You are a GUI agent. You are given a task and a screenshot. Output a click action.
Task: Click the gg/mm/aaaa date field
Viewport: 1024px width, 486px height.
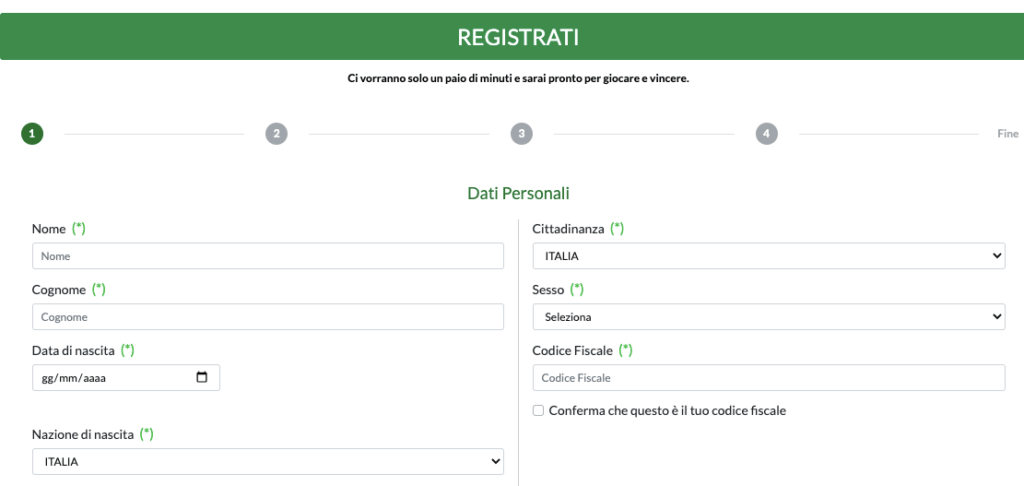tap(126, 378)
